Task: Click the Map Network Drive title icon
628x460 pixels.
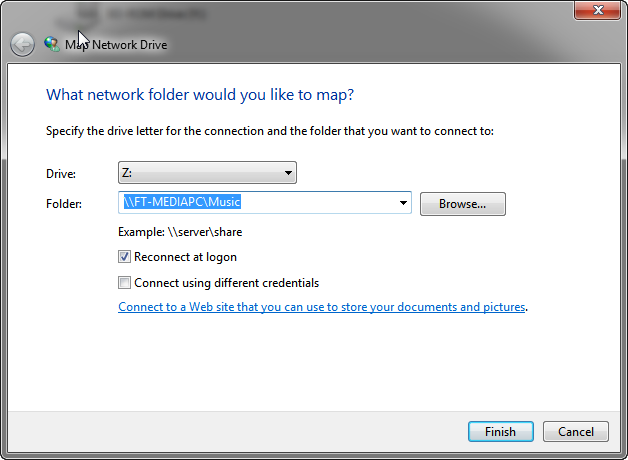Action: 52,44
